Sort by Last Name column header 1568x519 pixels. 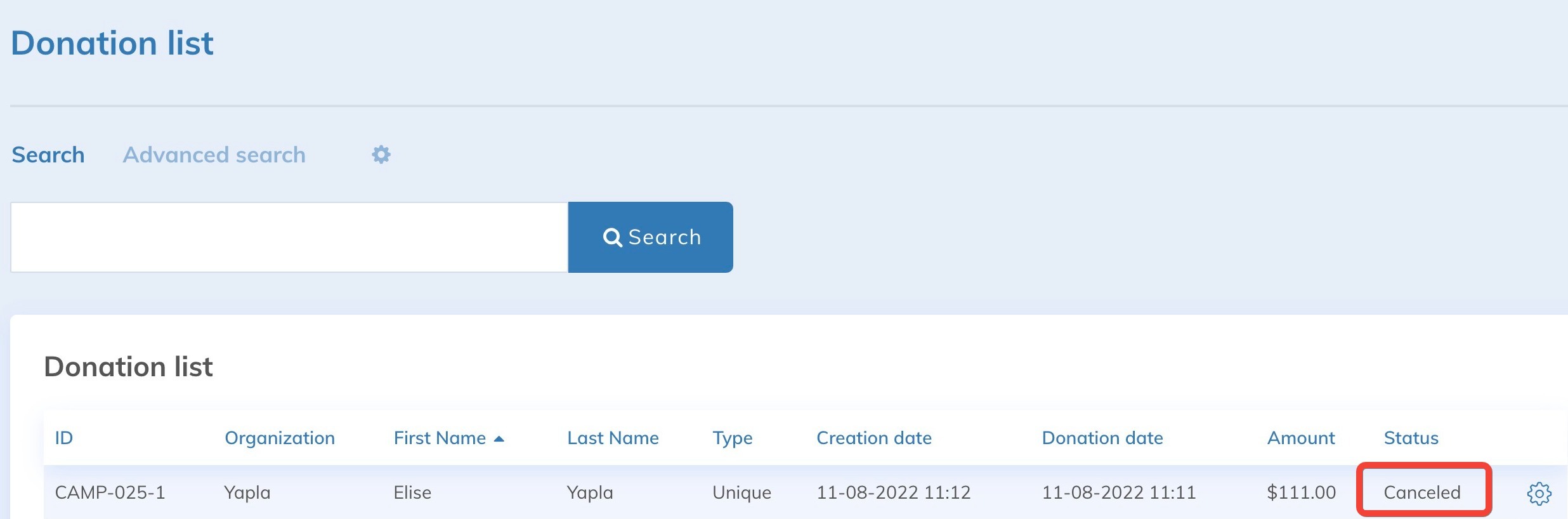[x=613, y=438]
